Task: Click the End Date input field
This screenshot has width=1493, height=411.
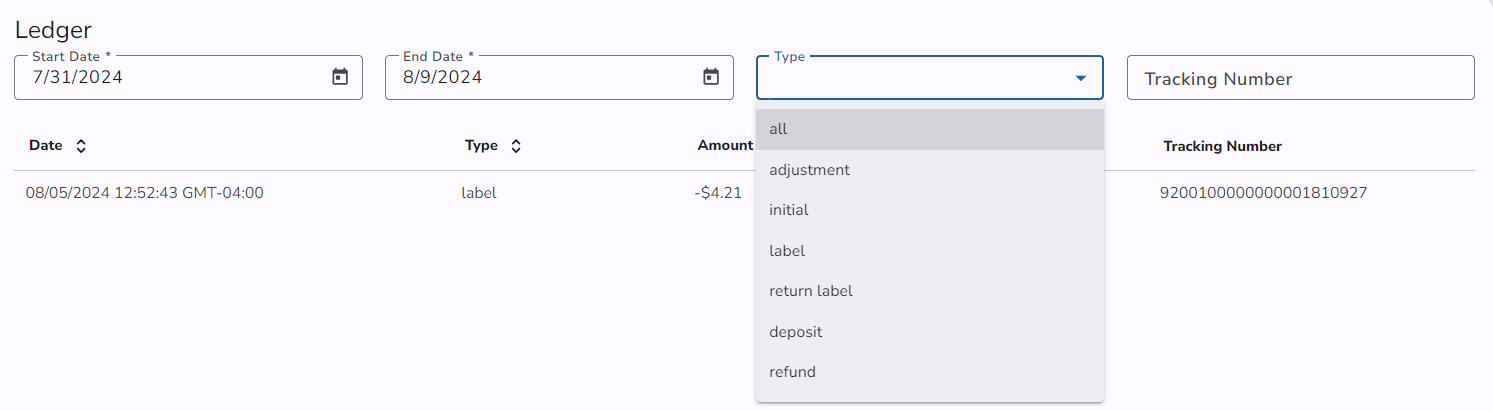Action: (x=540, y=77)
